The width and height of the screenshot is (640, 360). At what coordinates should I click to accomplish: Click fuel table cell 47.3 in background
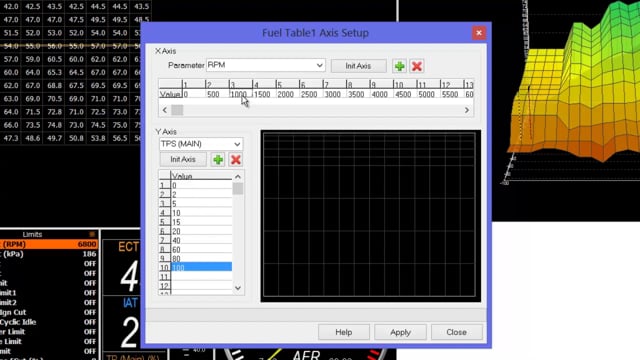(11, 138)
